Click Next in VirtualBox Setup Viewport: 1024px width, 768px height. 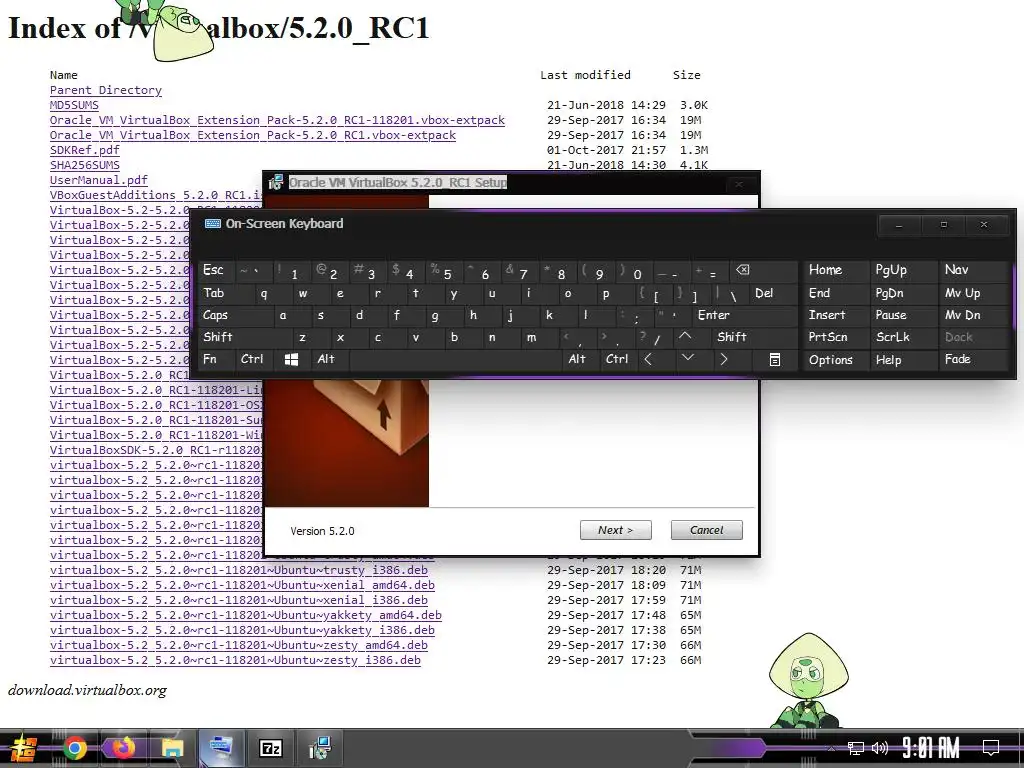pos(616,530)
